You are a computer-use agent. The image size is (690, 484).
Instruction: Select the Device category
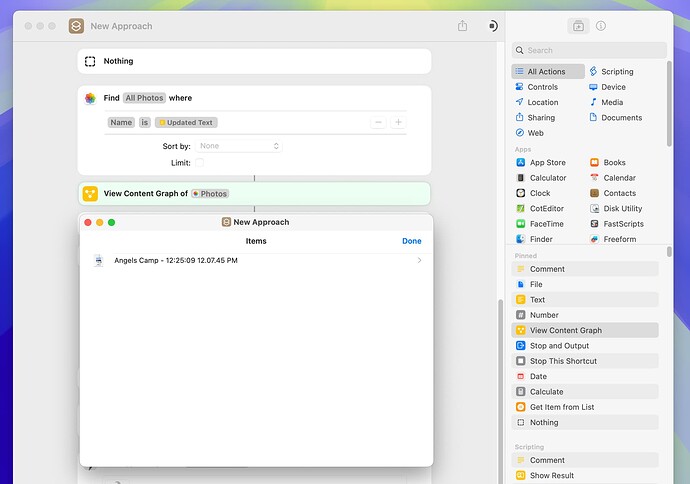tap(607, 87)
